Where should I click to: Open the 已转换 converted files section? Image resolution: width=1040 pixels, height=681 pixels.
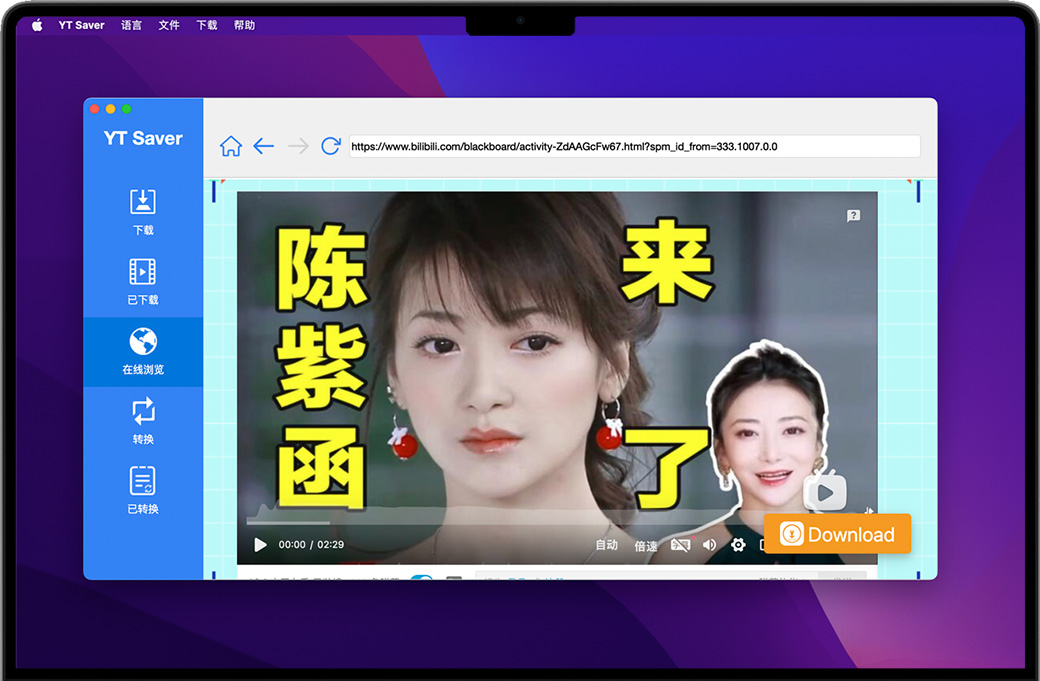coord(143,490)
